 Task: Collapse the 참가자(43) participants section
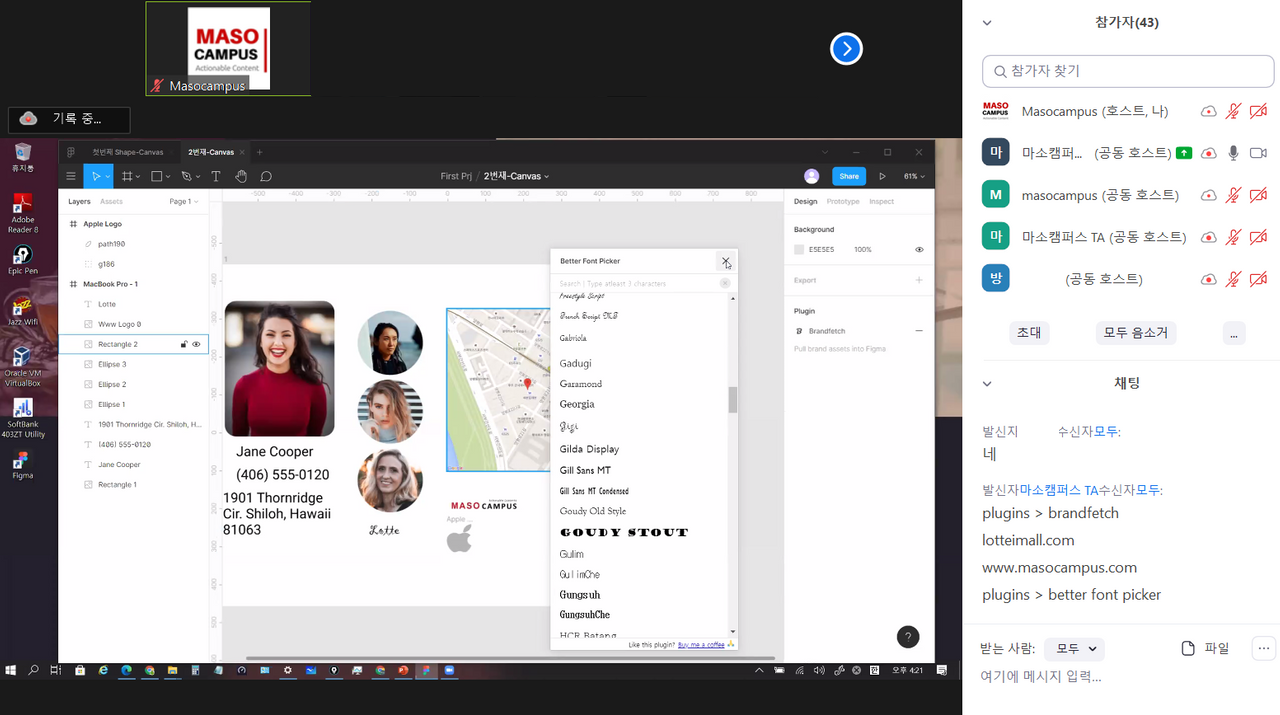(987, 23)
